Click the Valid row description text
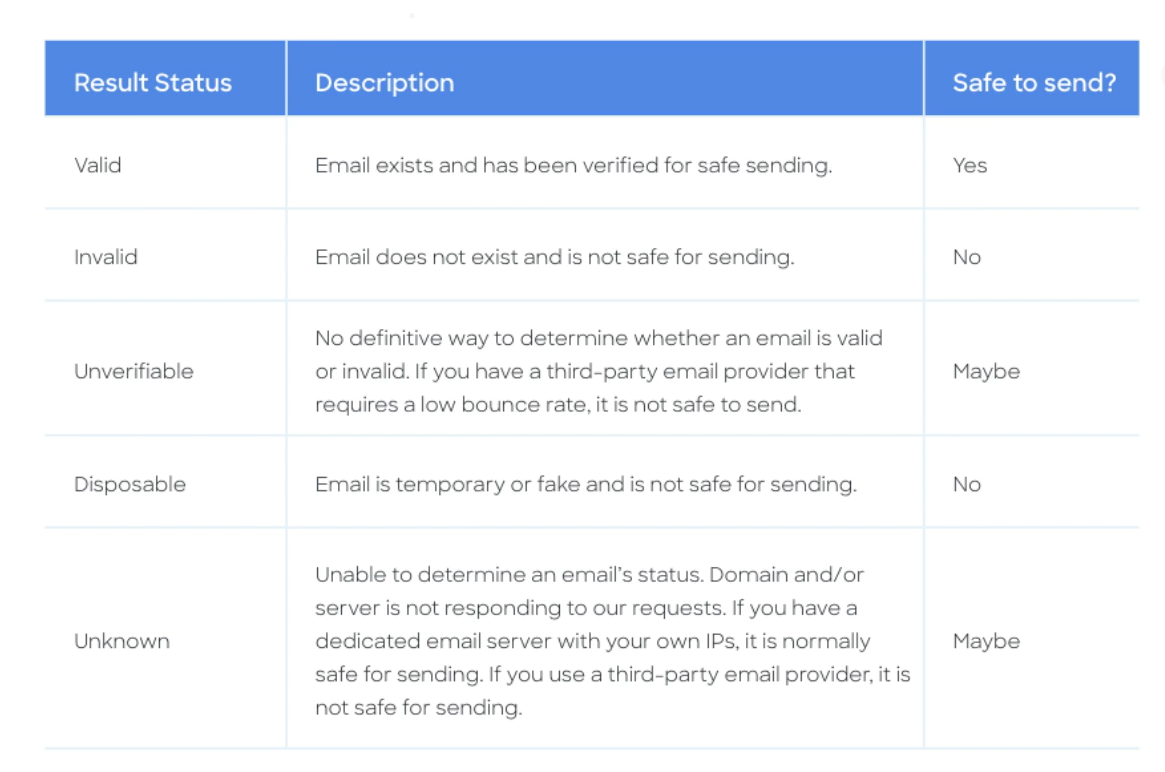Viewport: 1165px width, 772px height. (573, 165)
